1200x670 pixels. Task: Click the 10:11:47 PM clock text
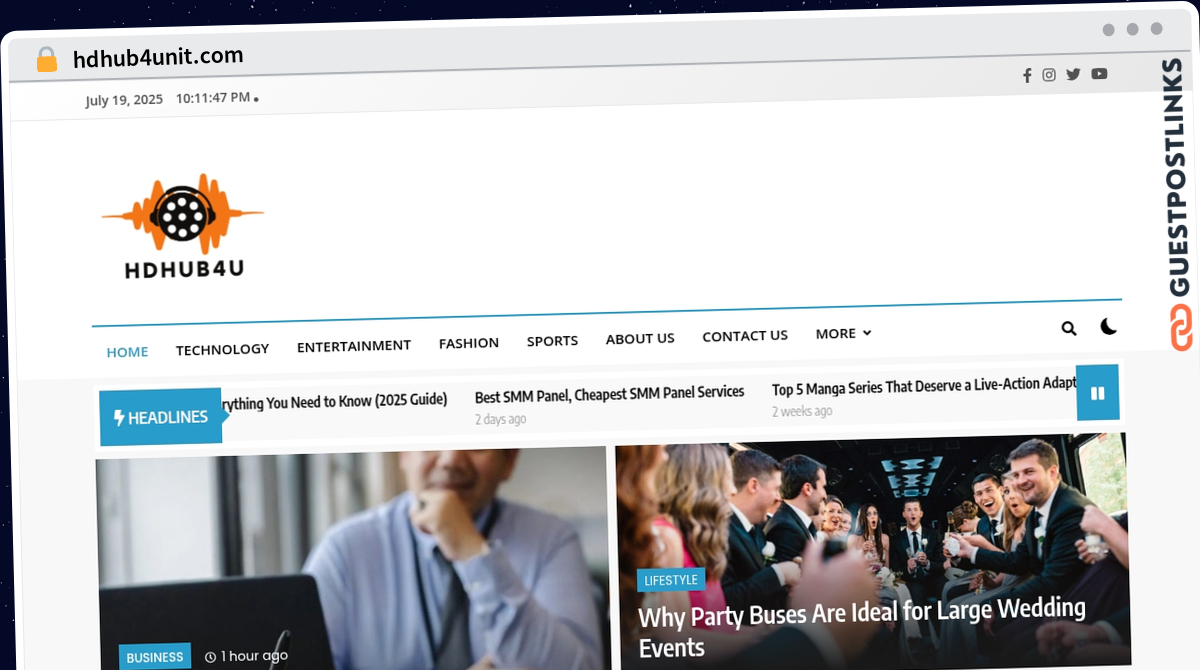[x=213, y=98]
